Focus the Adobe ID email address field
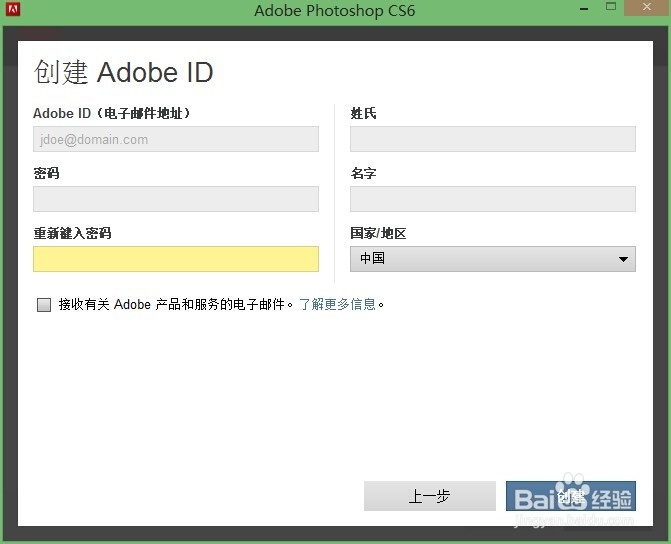The image size is (671, 544). click(176, 139)
